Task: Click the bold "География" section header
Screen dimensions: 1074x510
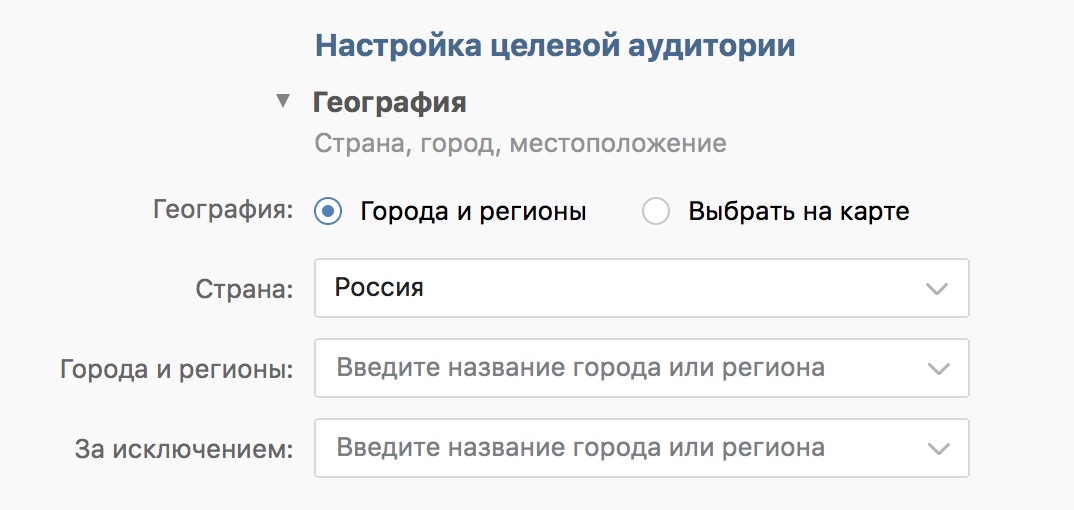Action: [x=390, y=102]
